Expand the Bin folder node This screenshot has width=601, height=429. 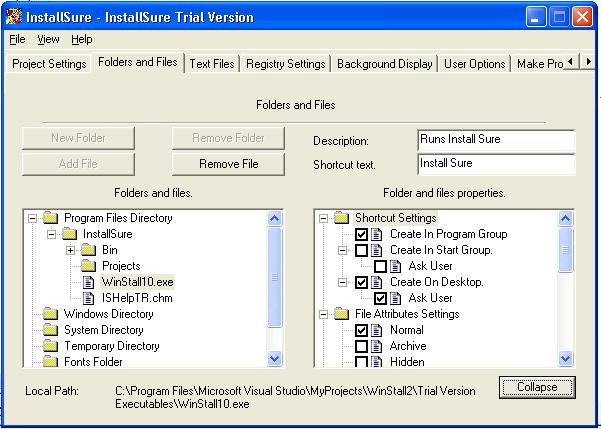pyautogui.click(x=70, y=250)
